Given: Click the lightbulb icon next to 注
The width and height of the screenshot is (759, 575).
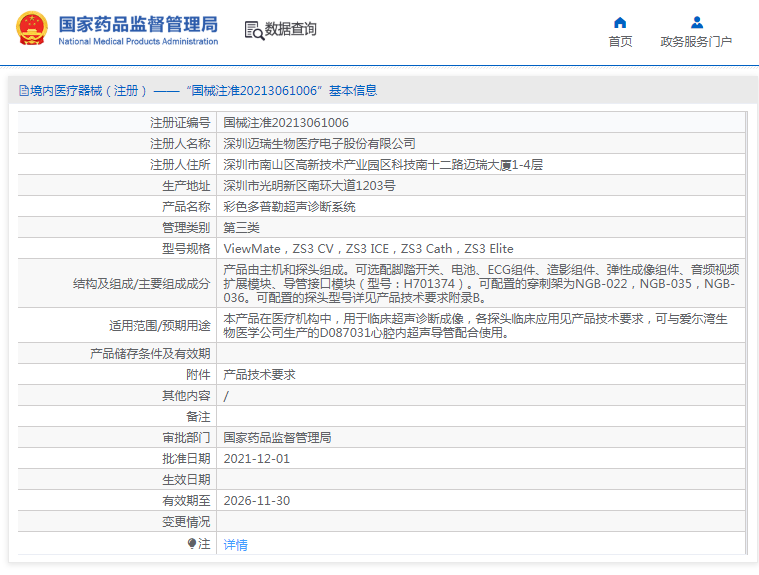Looking at the screenshot, I should tap(192, 544).
